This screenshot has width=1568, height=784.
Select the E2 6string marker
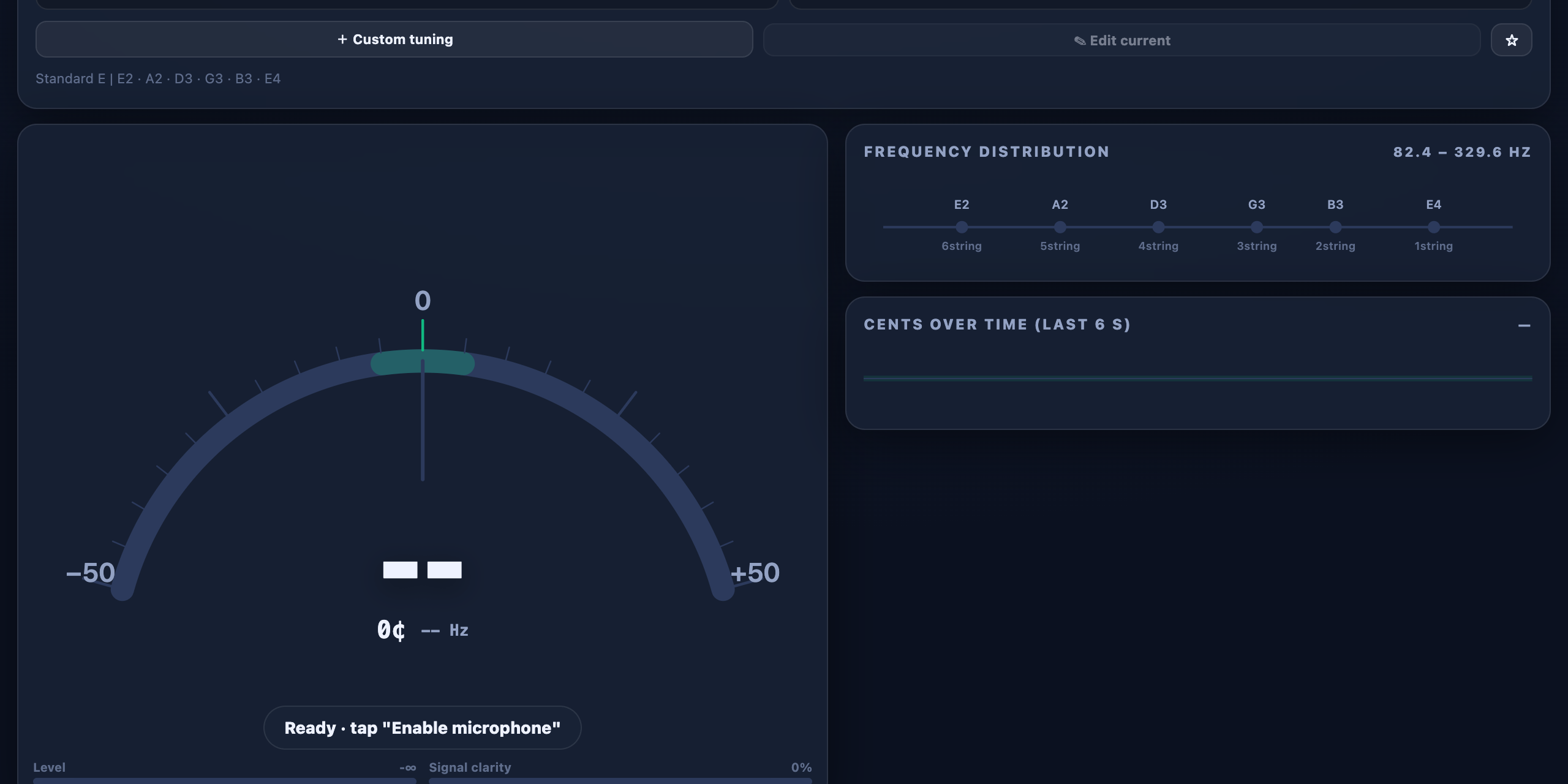962,227
